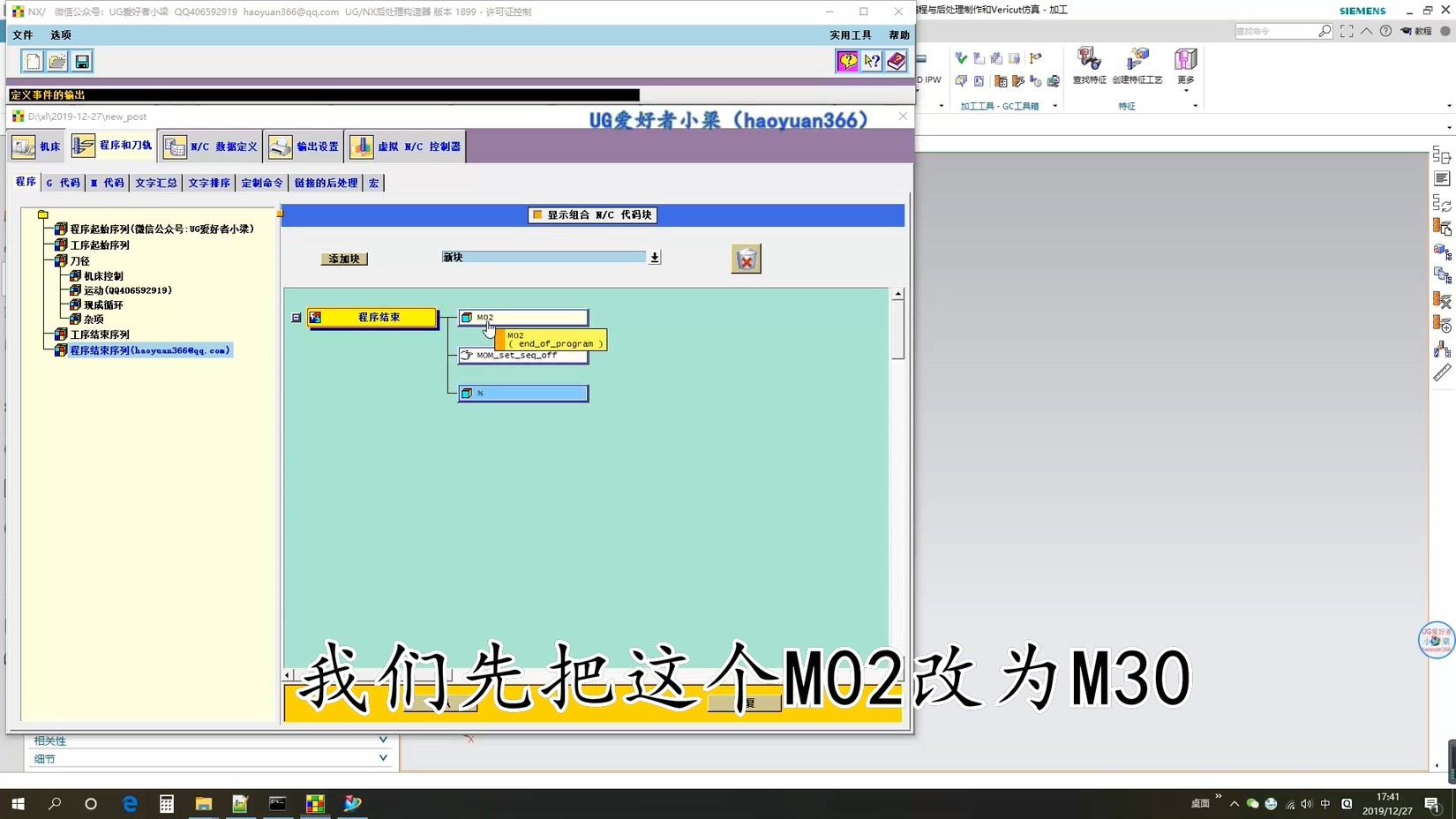
Task: Collapse the 程序结束 event node
Action: click(296, 318)
